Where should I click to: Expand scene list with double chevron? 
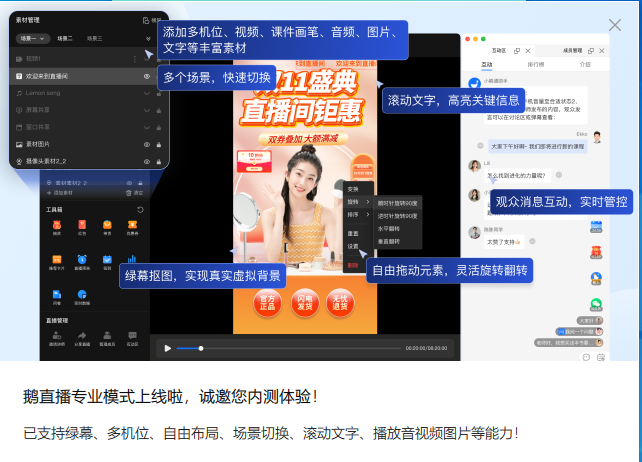149,38
